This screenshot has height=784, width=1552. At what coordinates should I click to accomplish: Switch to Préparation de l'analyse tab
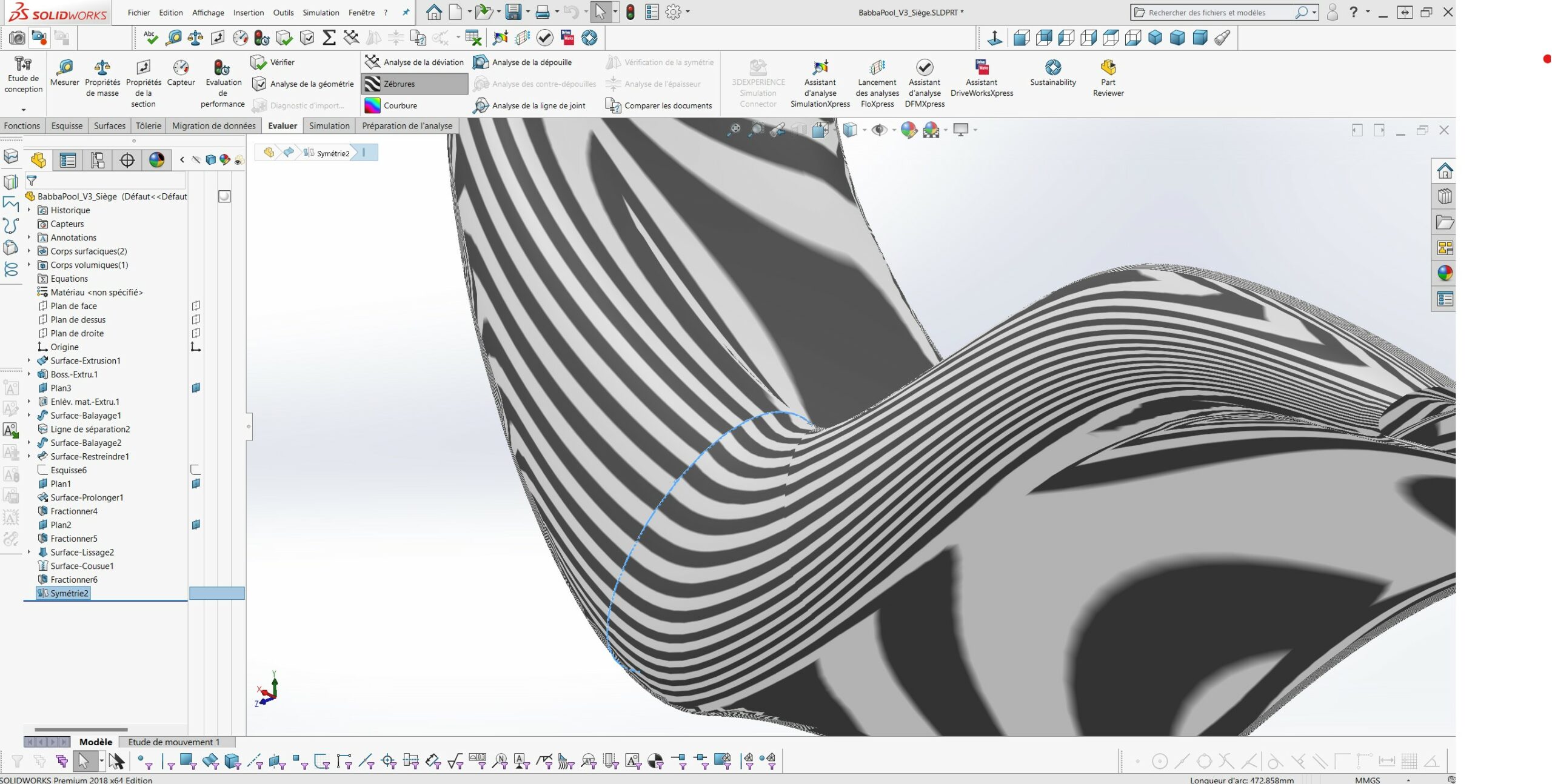pos(407,126)
